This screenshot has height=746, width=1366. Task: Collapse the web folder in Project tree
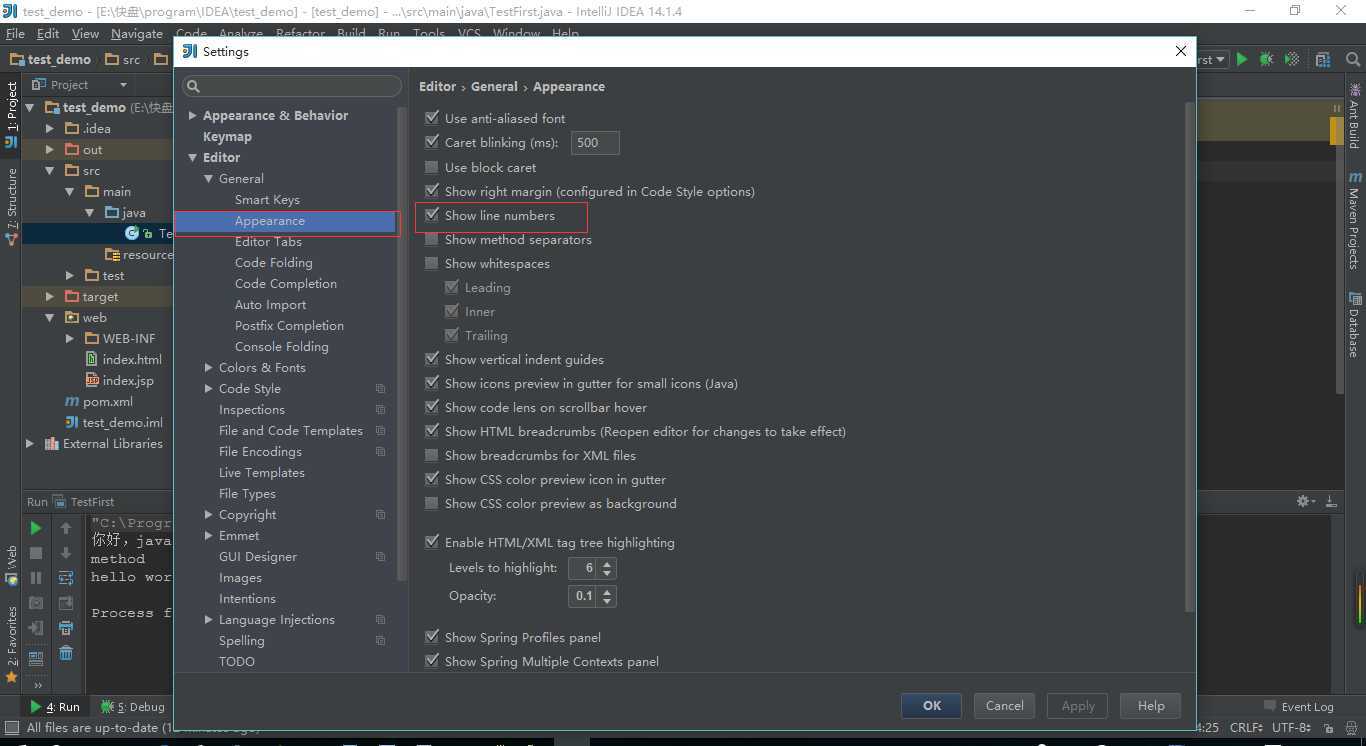click(50, 318)
